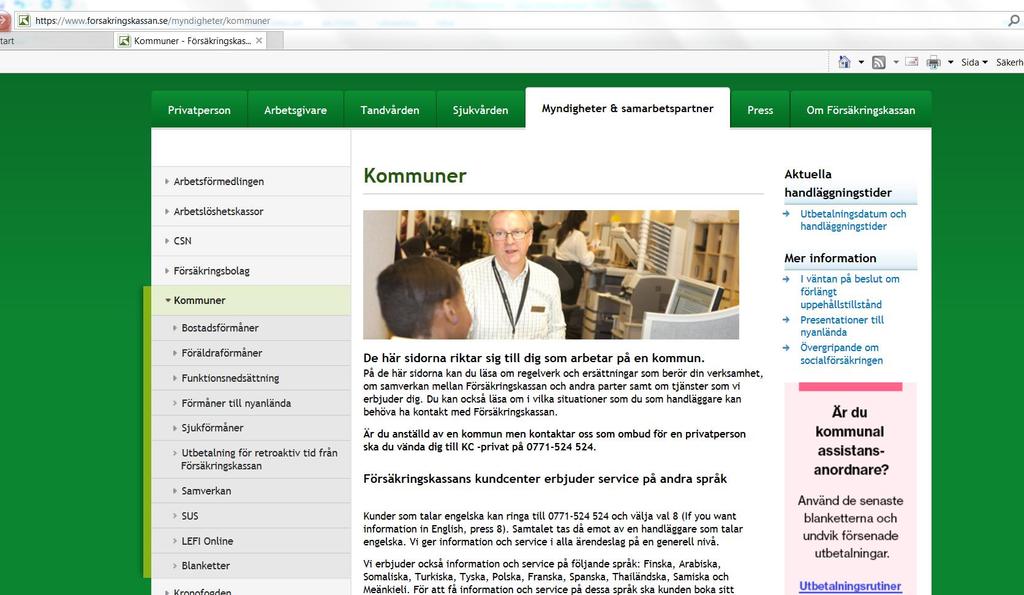
Task: Click the Home icon in browser toolbar
Action: click(844, 62)
